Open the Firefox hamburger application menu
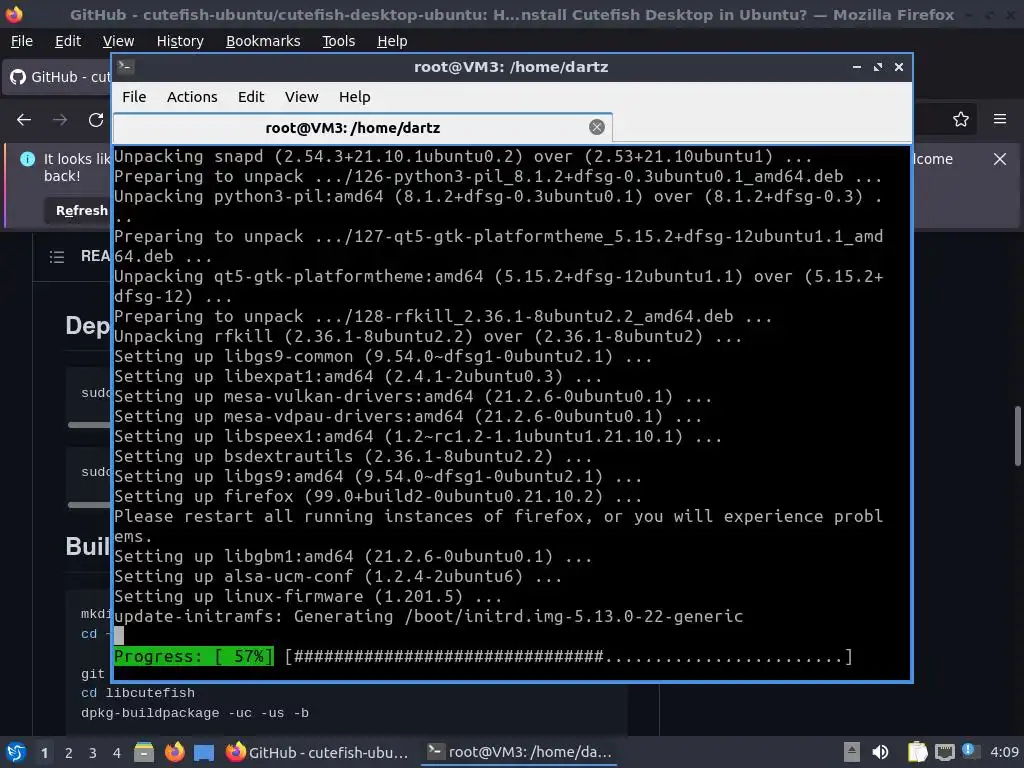 [x=1000, y=120]
